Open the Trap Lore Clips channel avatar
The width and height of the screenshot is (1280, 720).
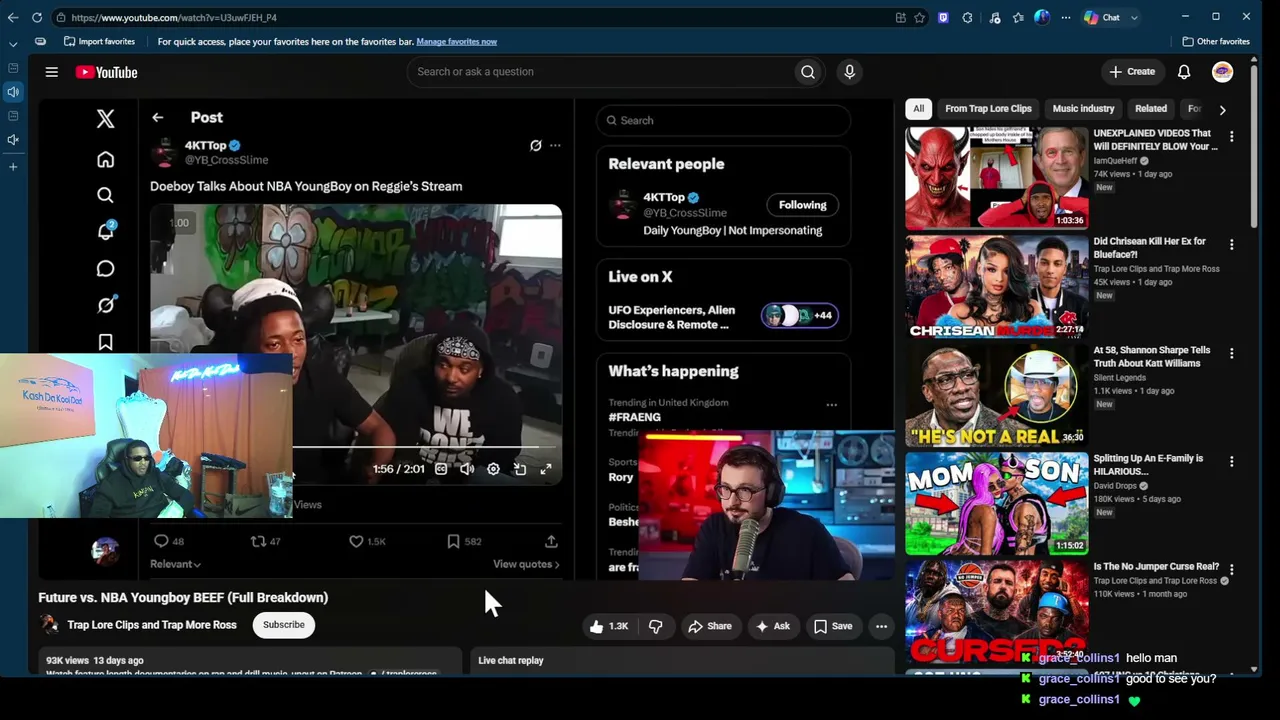[x=49, y=625]
